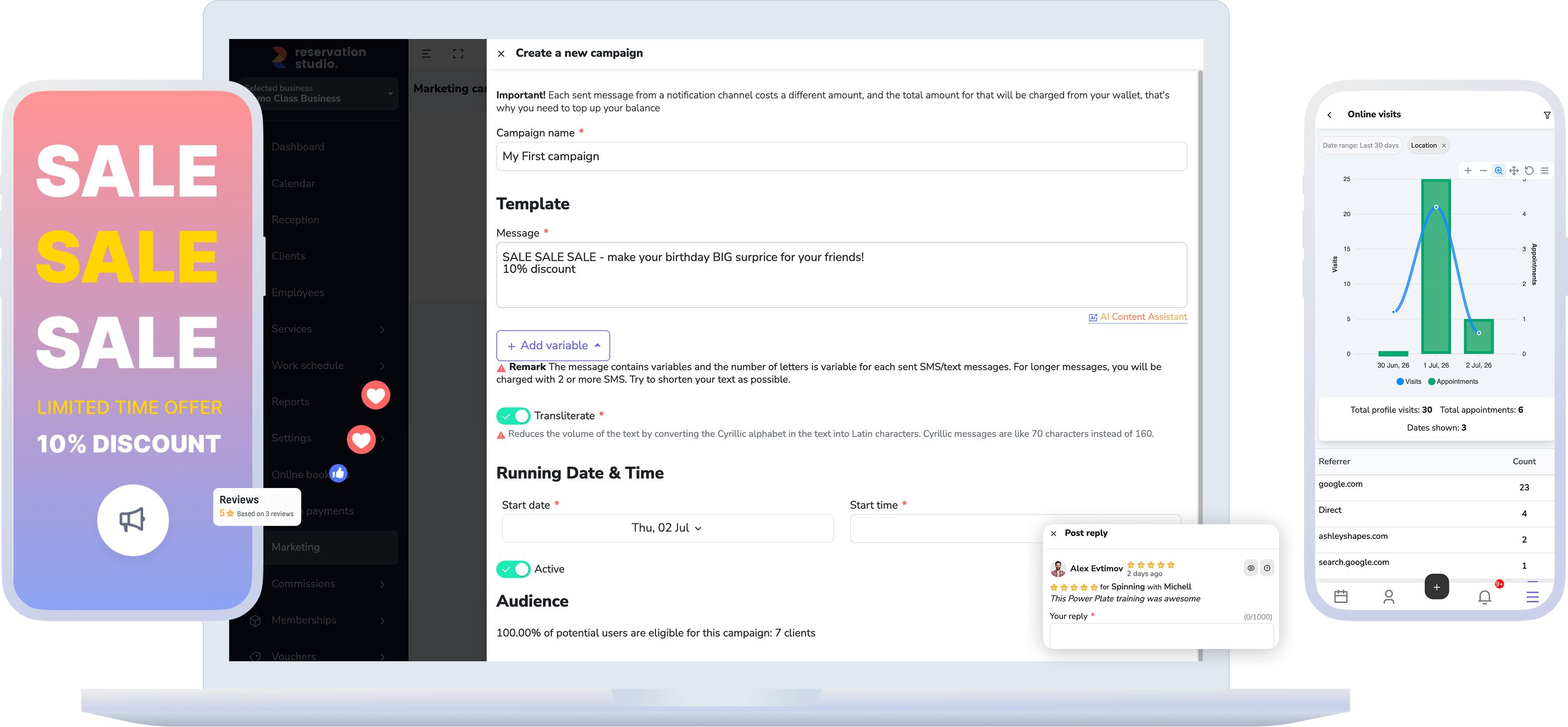This screenshot has height=727, width=1568.
Task: Click into the Message text area
Action: [x=841, y=275]
